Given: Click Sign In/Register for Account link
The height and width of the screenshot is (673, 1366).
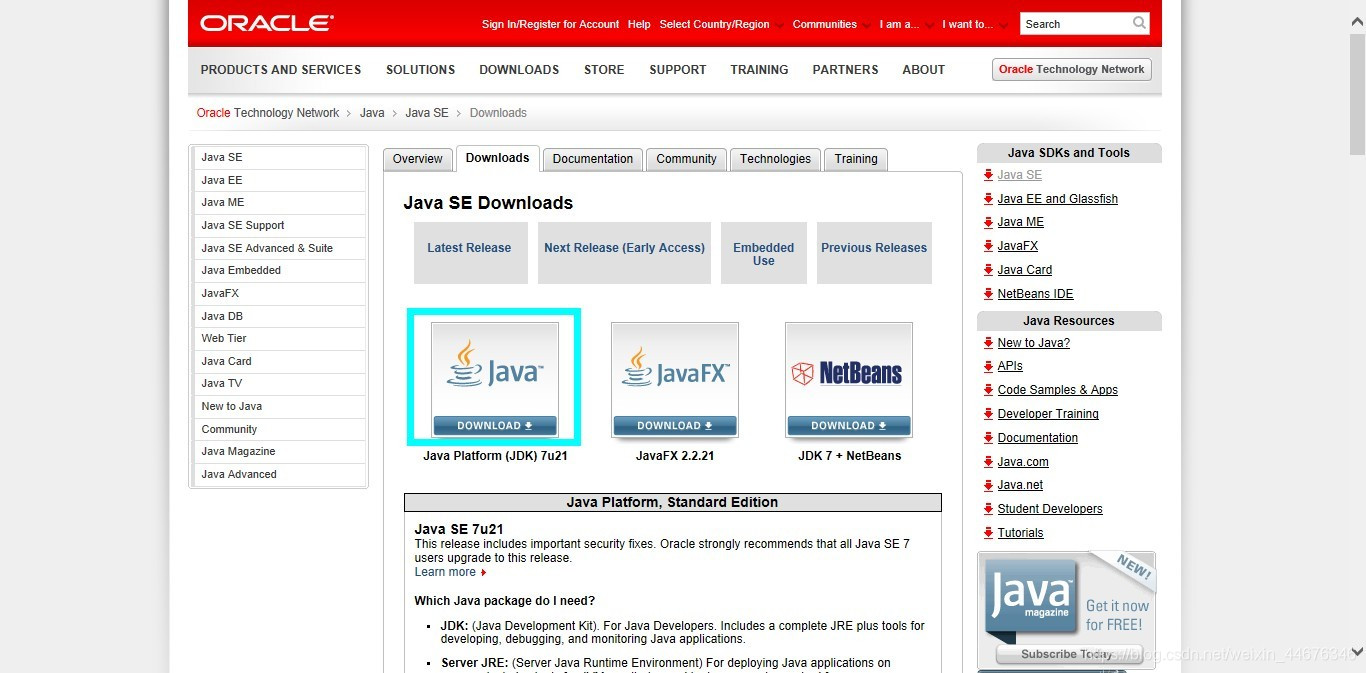Looking at the screenshot, I should [x=550, y=24].
